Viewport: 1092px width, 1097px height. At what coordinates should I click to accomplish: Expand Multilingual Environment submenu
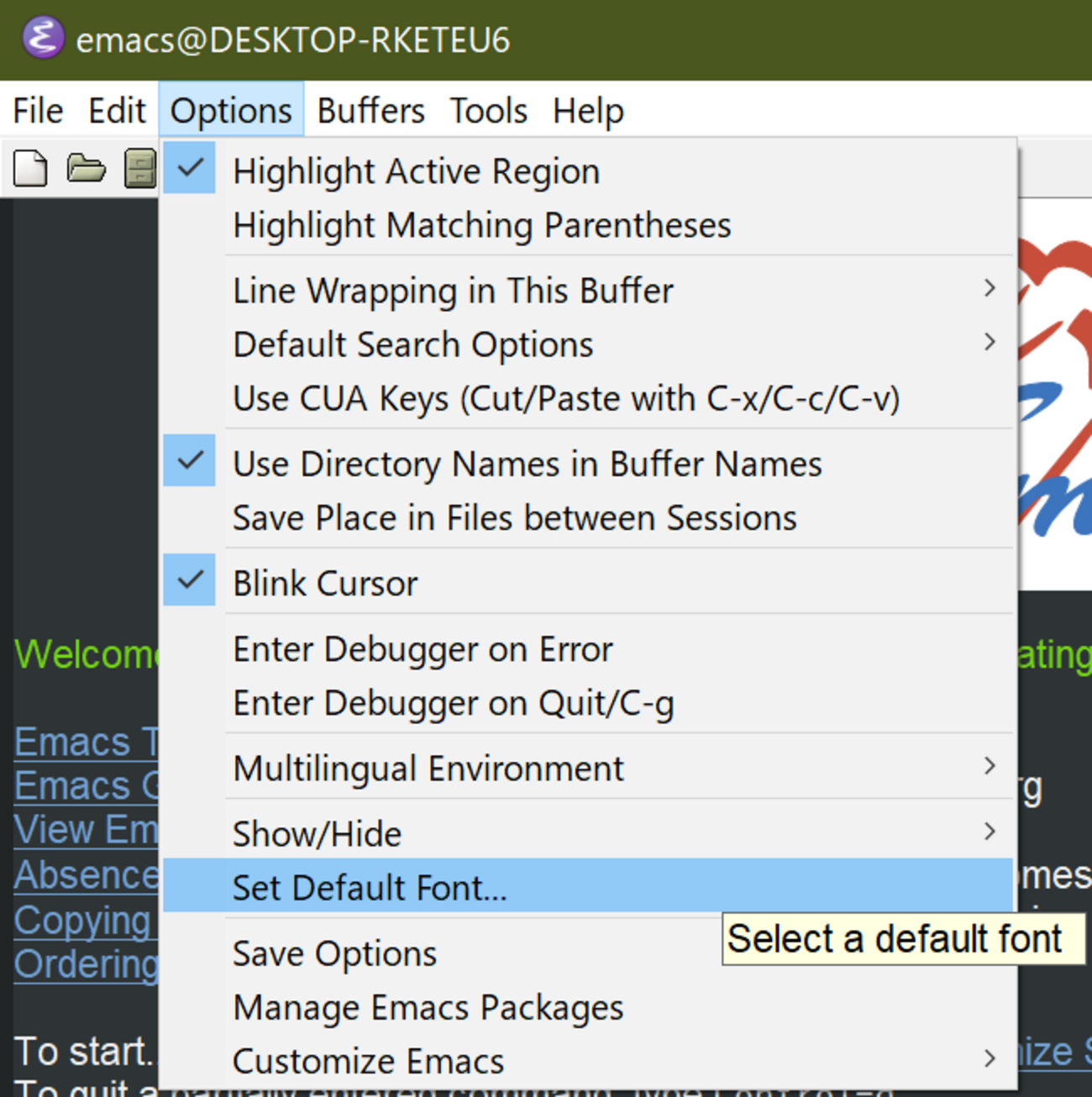pos(588,768)
